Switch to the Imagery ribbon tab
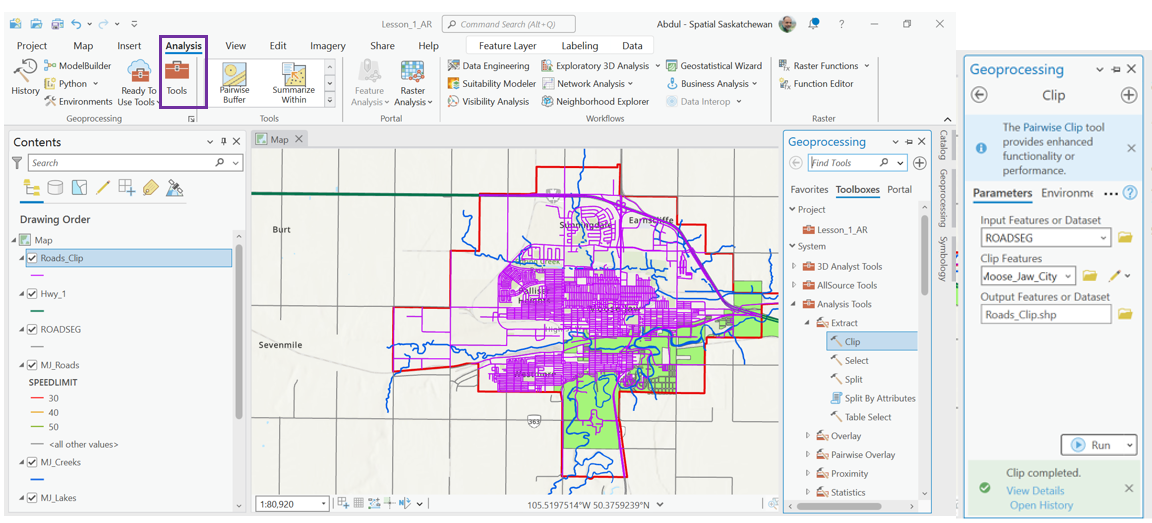The width and height of the screenshot is (1152, 523). (x=327, y=46)
